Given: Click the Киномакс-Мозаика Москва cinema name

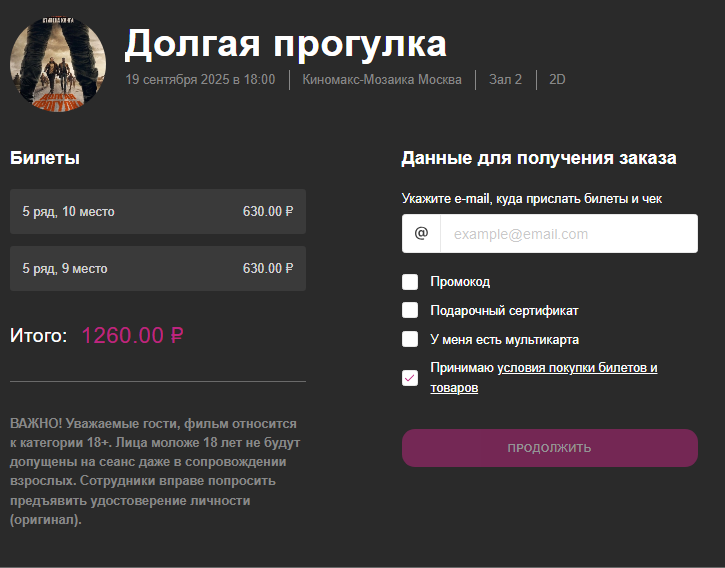Looking at the screenshot, I should [x=382, y=79].
